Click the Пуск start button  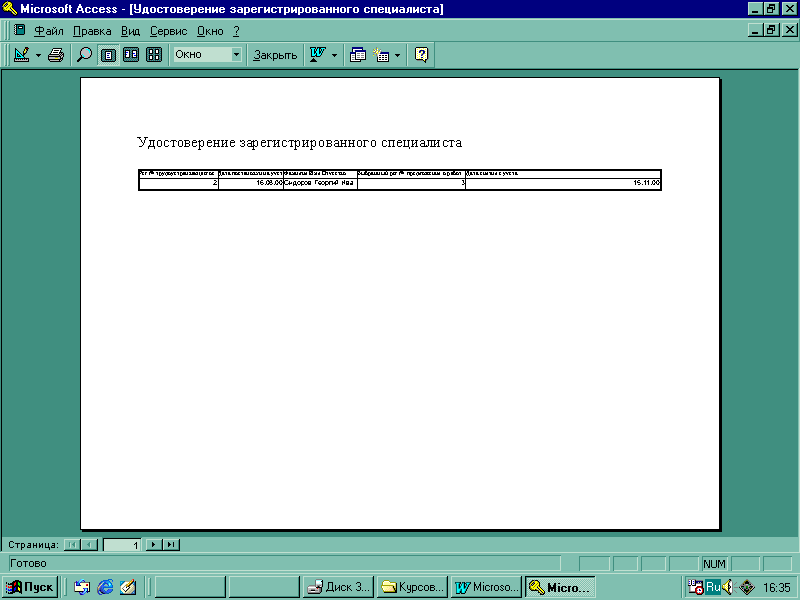tap(31, 587)
